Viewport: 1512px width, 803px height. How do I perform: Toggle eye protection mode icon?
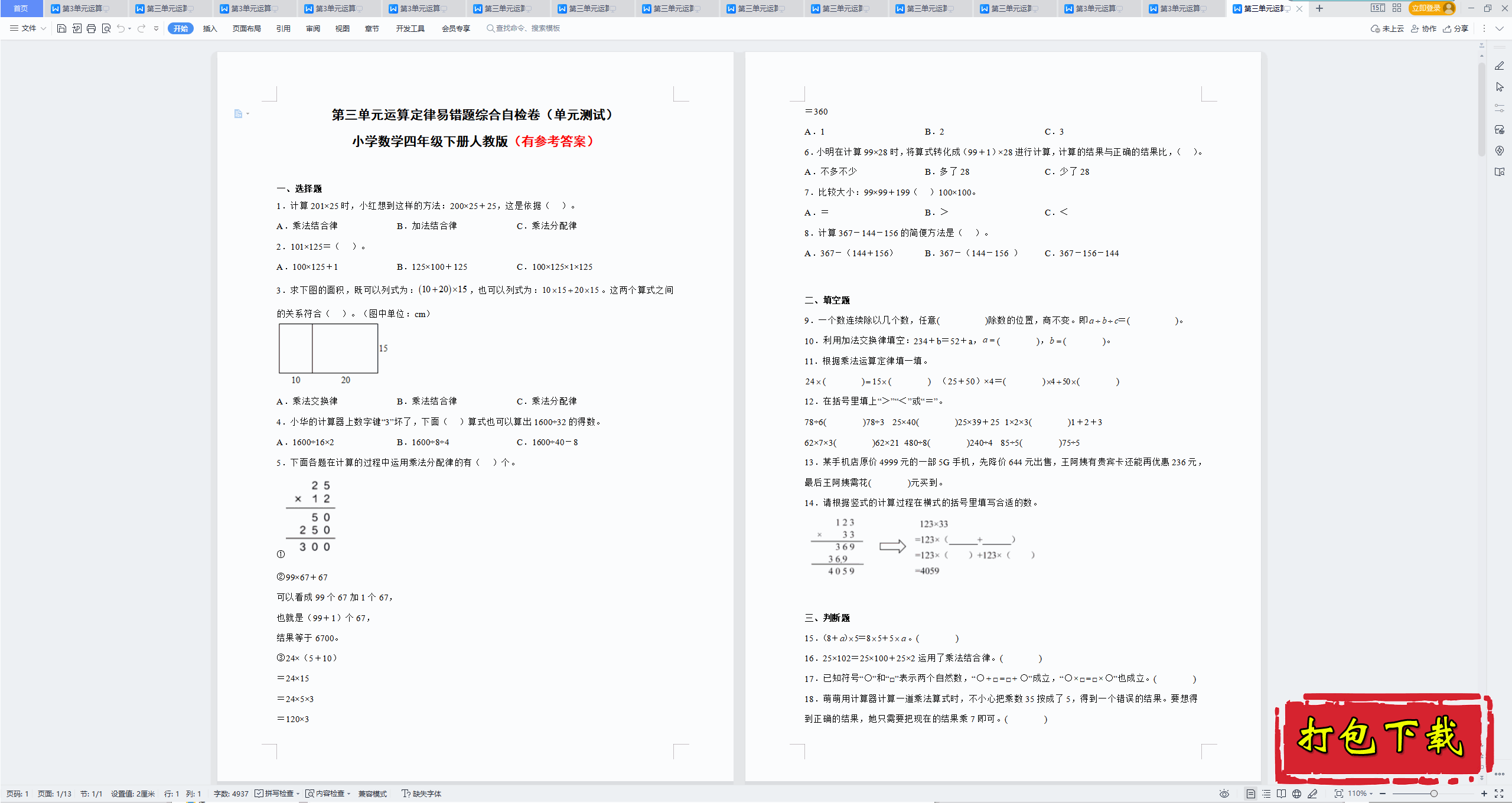[1224, 794]
